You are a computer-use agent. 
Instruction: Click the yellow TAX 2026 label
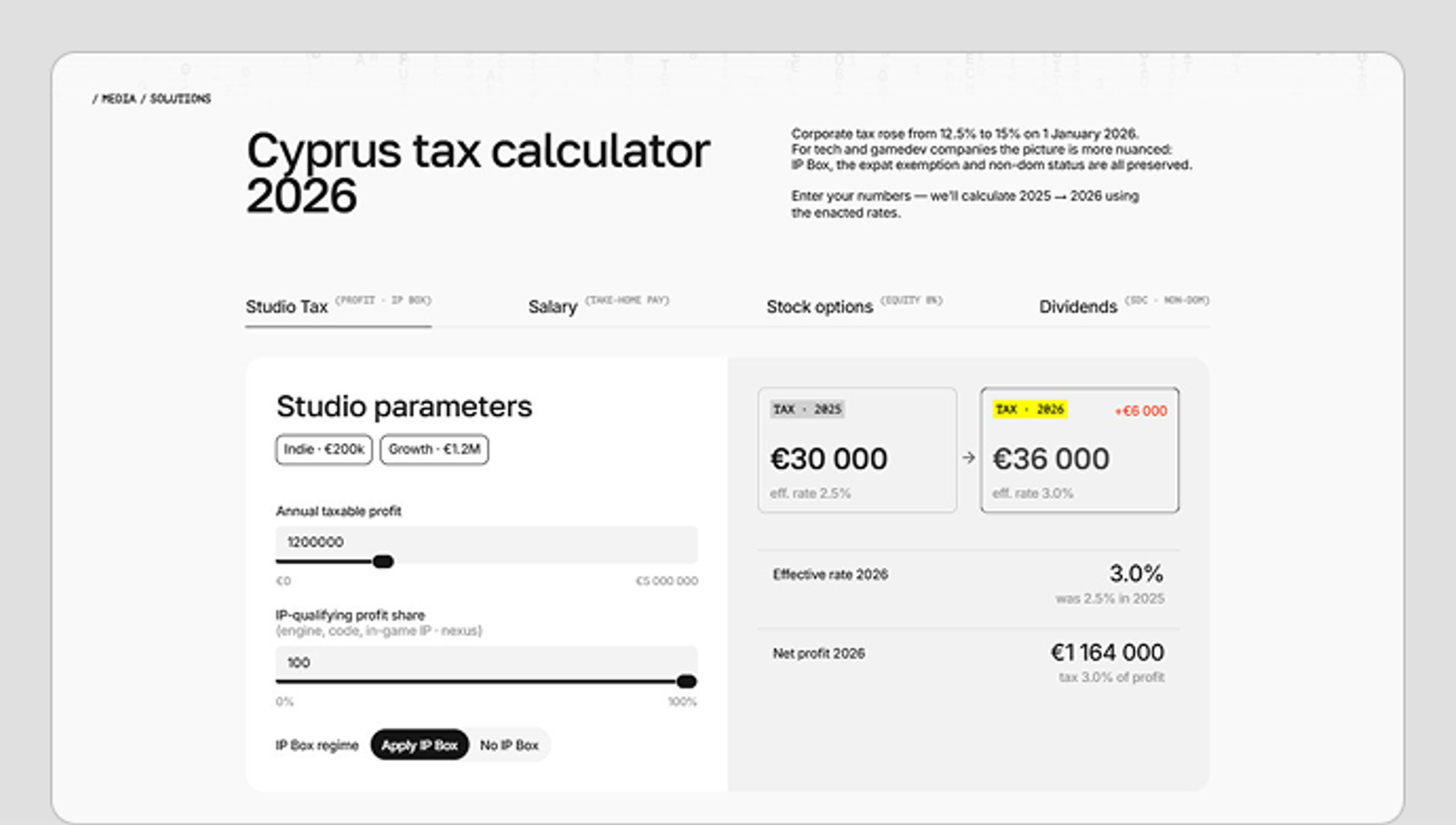(1030, 409)
